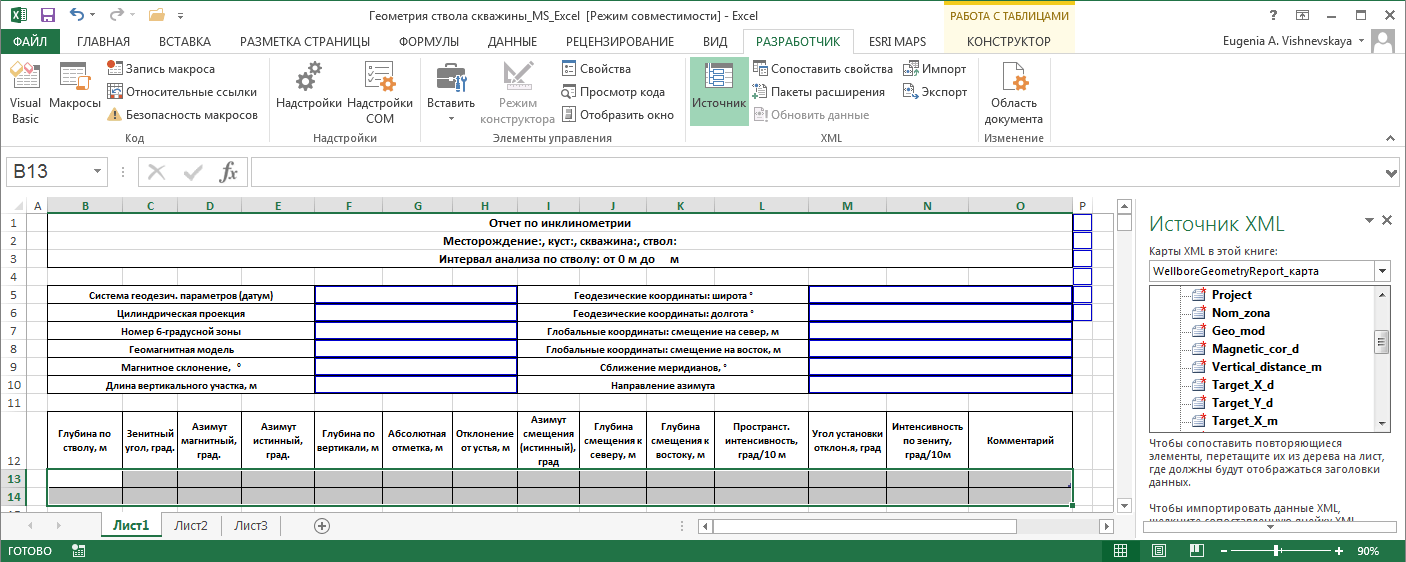Image resolution: width=1406 pixels, height=562 pixels.
Task: Expand the Name Box dropdown arrow
Action: coord(97,172)
